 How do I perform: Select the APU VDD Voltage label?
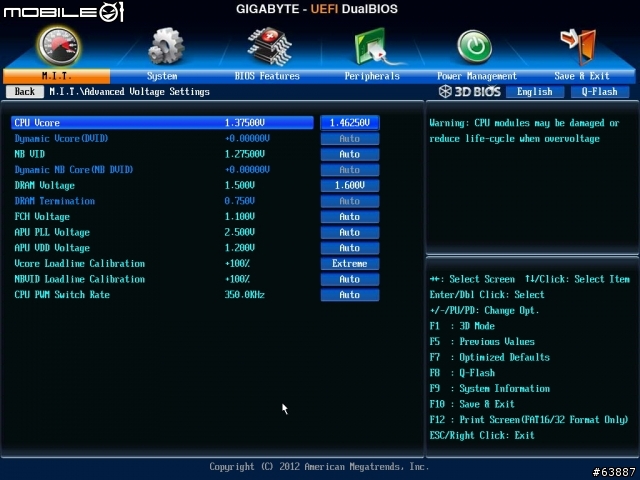click(52, 248)
